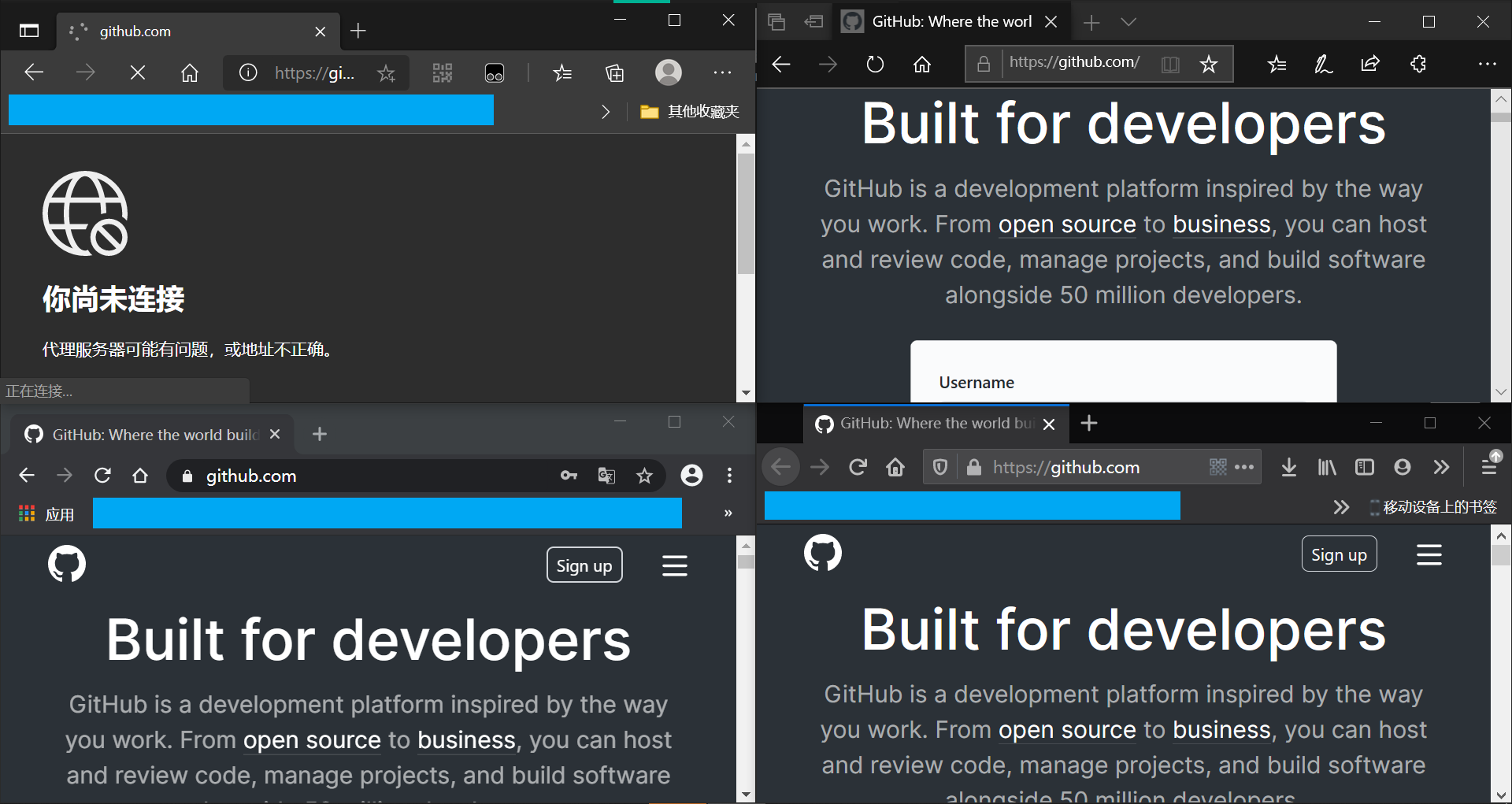The image size is (1512, 804).
Task: Open Sign up button in Firefox GitHub page
Action: coord(1339,554)
